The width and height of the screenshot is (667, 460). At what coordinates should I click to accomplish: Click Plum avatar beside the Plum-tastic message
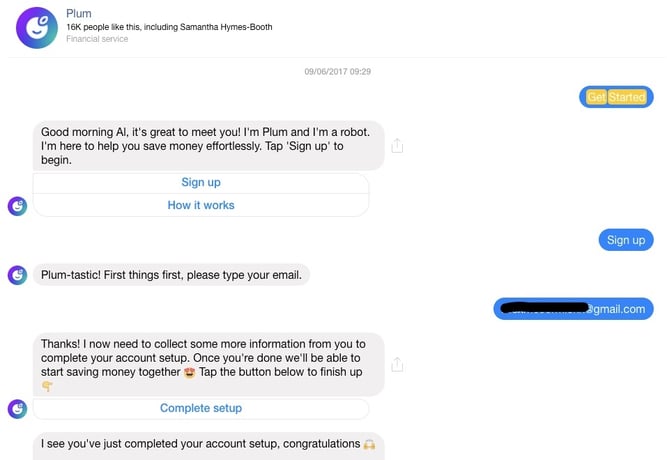point(17,275)
